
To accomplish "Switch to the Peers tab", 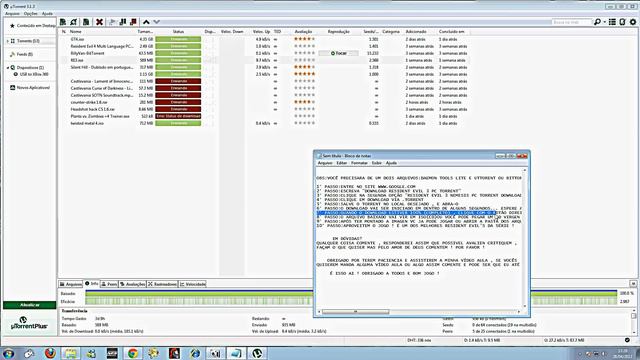I will [109, 284].
